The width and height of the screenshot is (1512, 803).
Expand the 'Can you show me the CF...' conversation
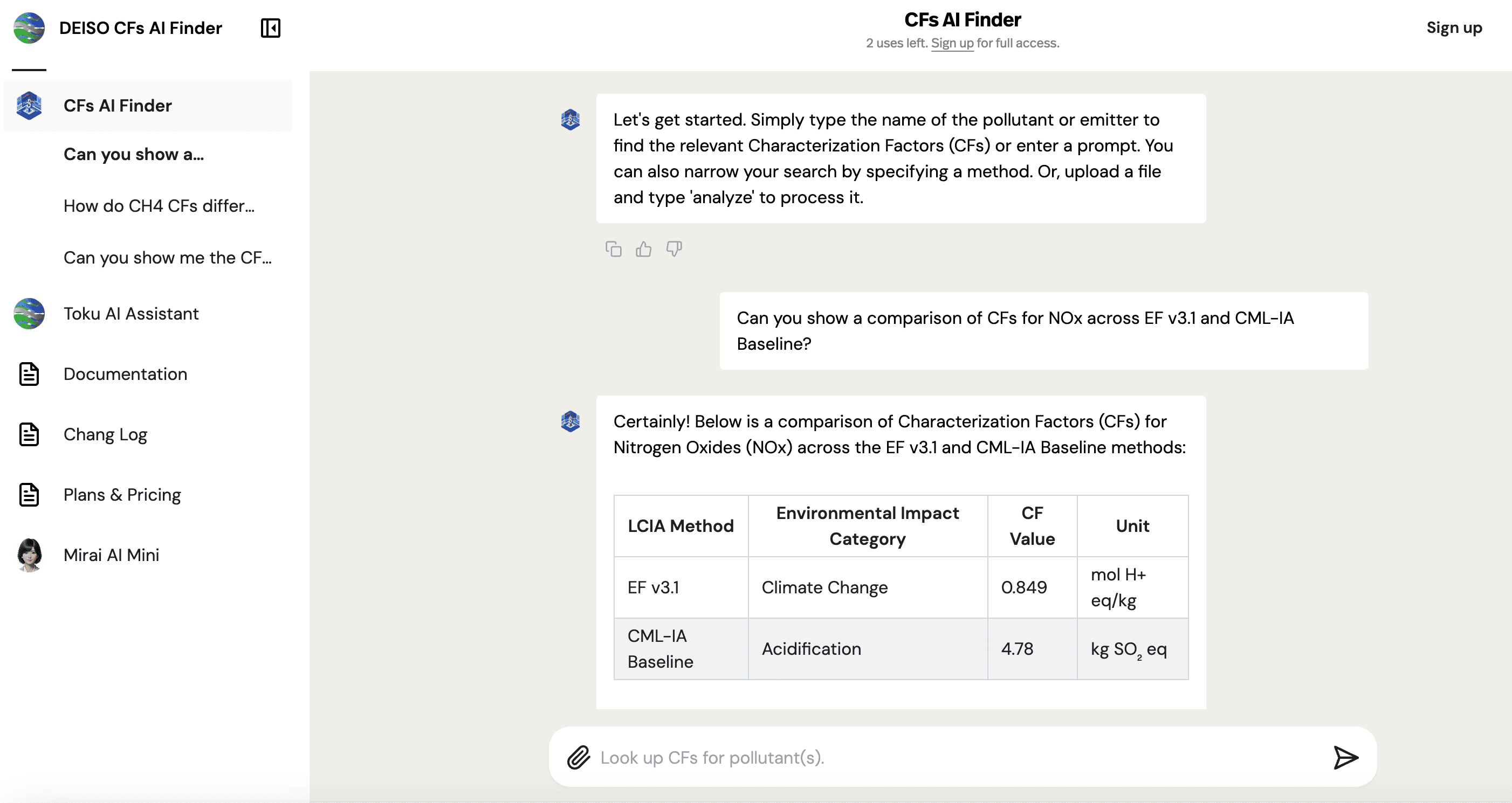pyautogui.click(x=167, y=258)
